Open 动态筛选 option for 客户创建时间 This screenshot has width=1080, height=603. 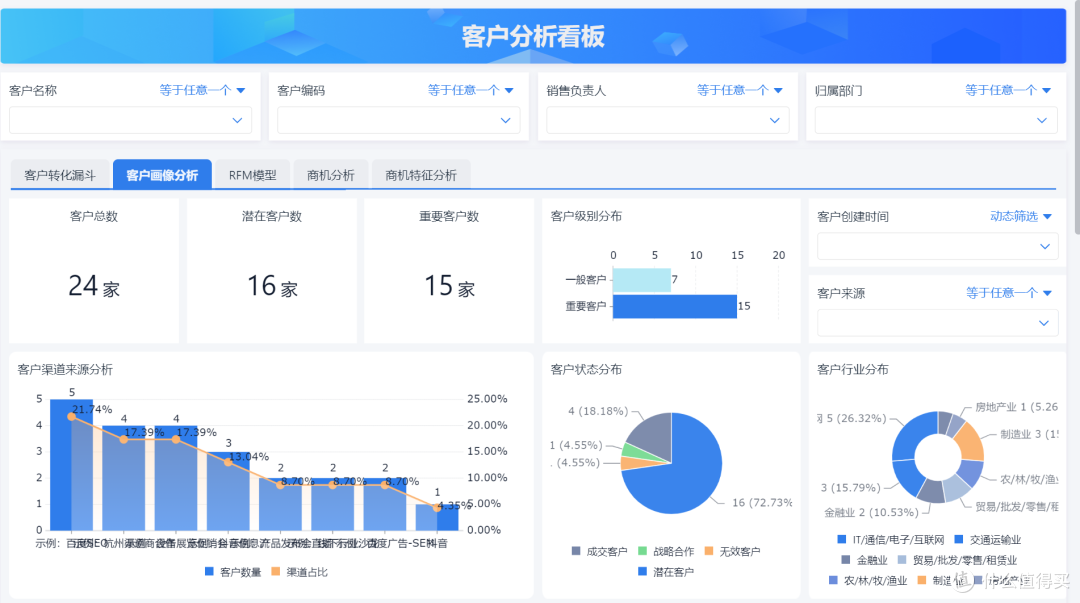1021,216
